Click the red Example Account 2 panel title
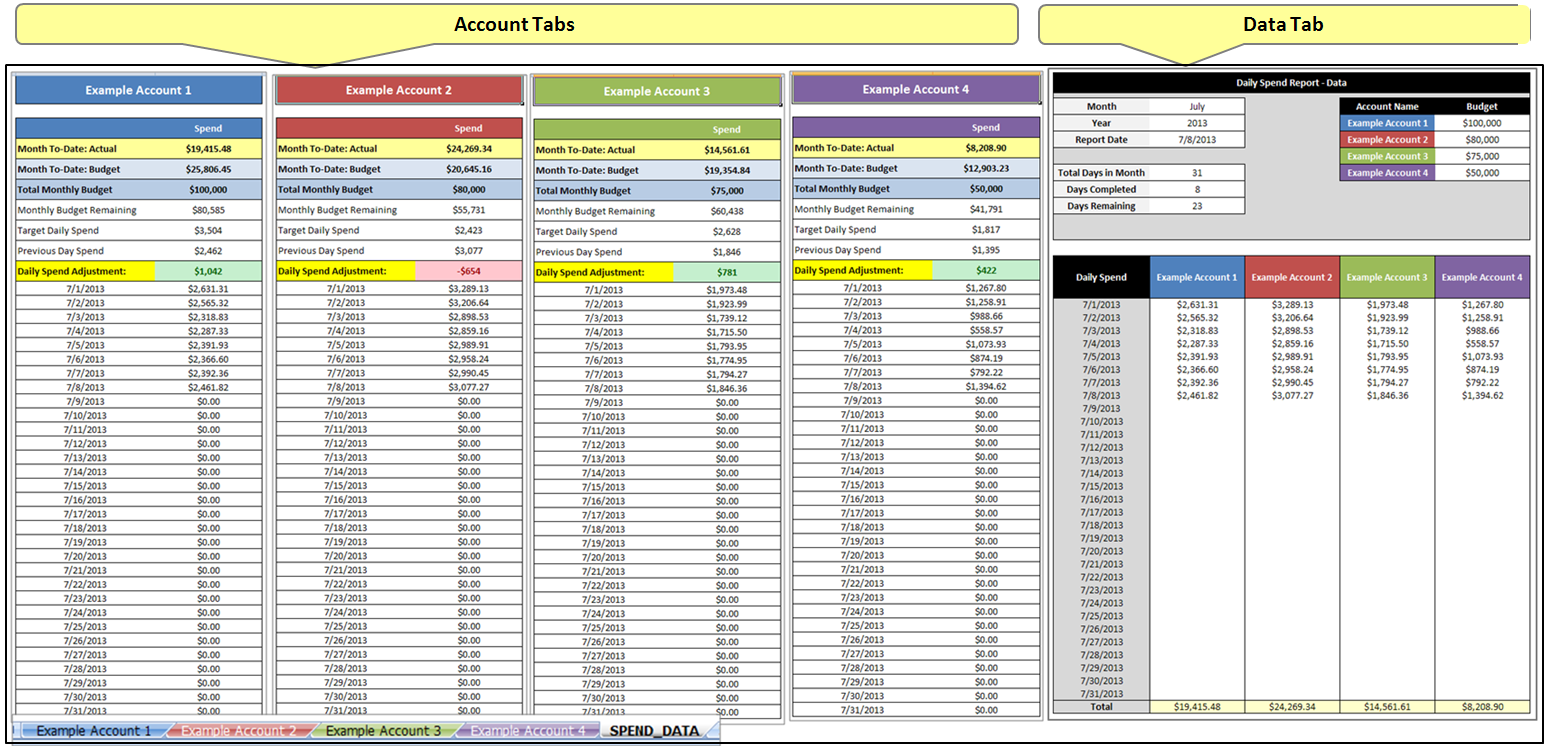 pos(399,90)
